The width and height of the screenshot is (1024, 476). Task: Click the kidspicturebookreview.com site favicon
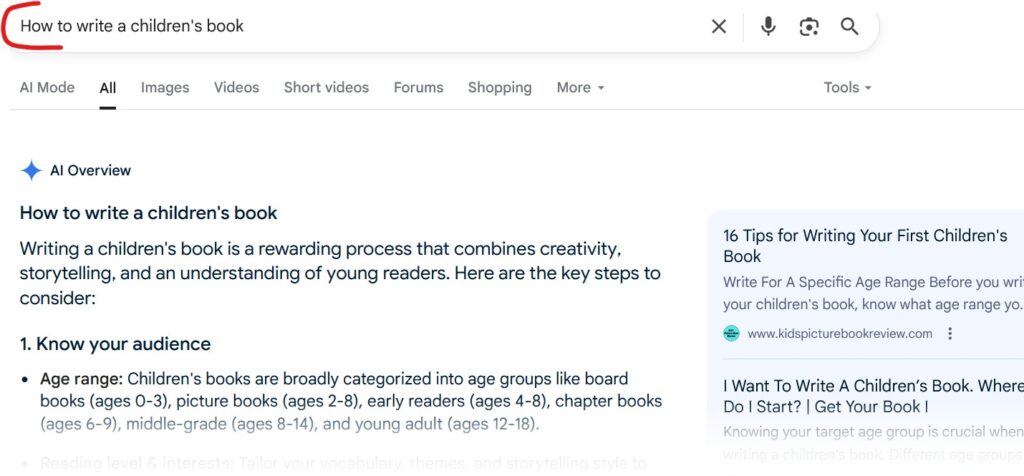(x=732, y=334)
